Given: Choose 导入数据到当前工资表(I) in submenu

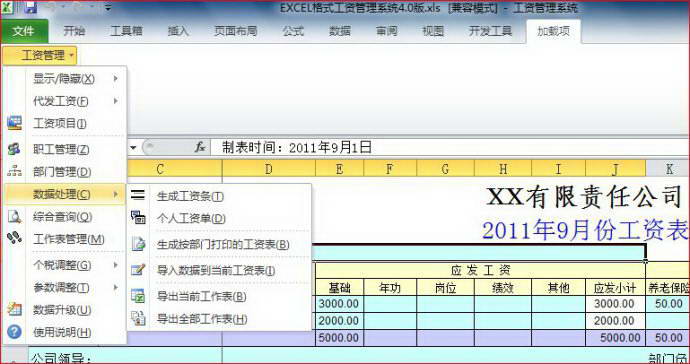Looking at the screenshot, I should coord(219,270).
